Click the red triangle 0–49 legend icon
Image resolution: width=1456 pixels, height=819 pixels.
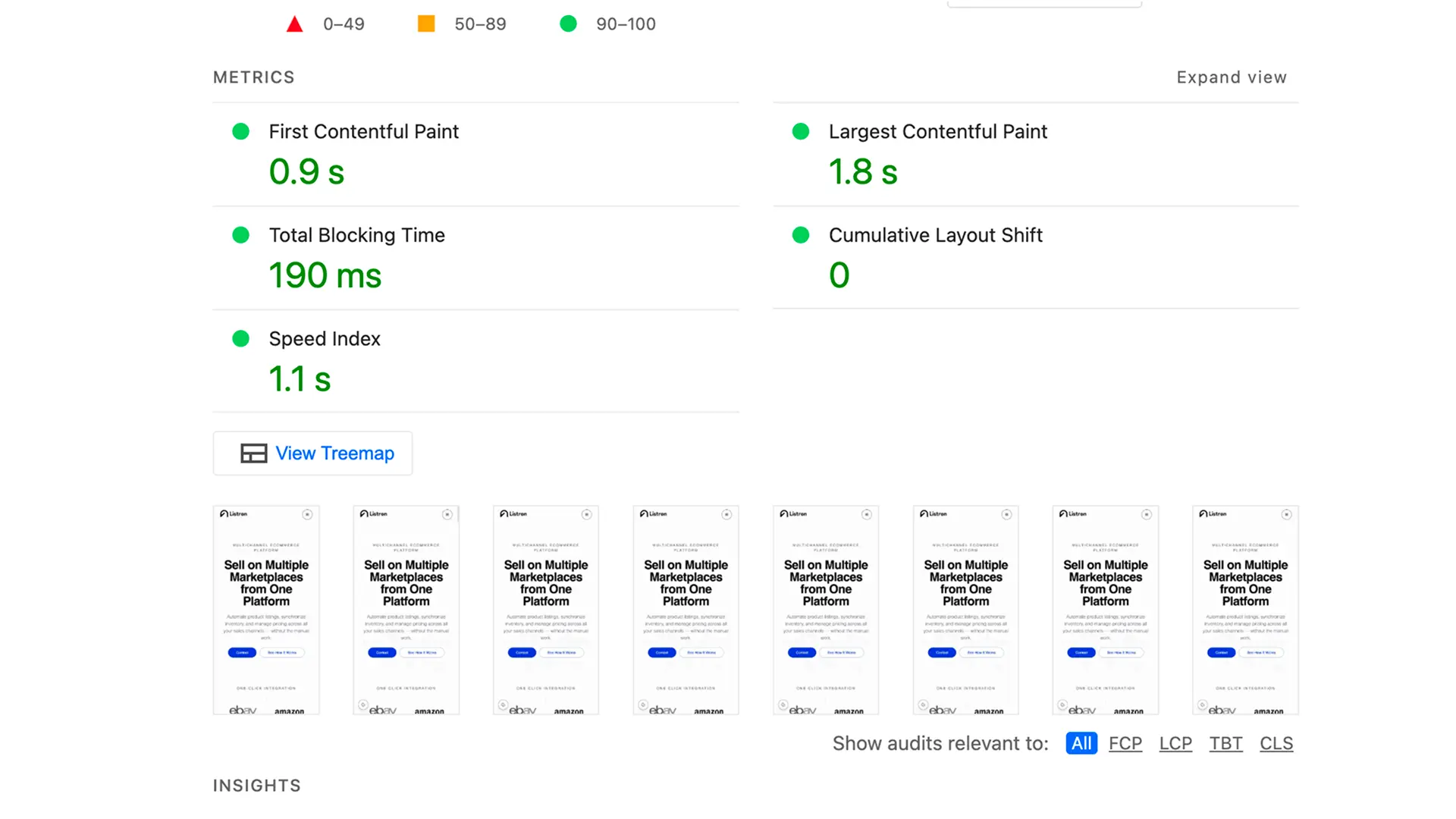point(294,24)
